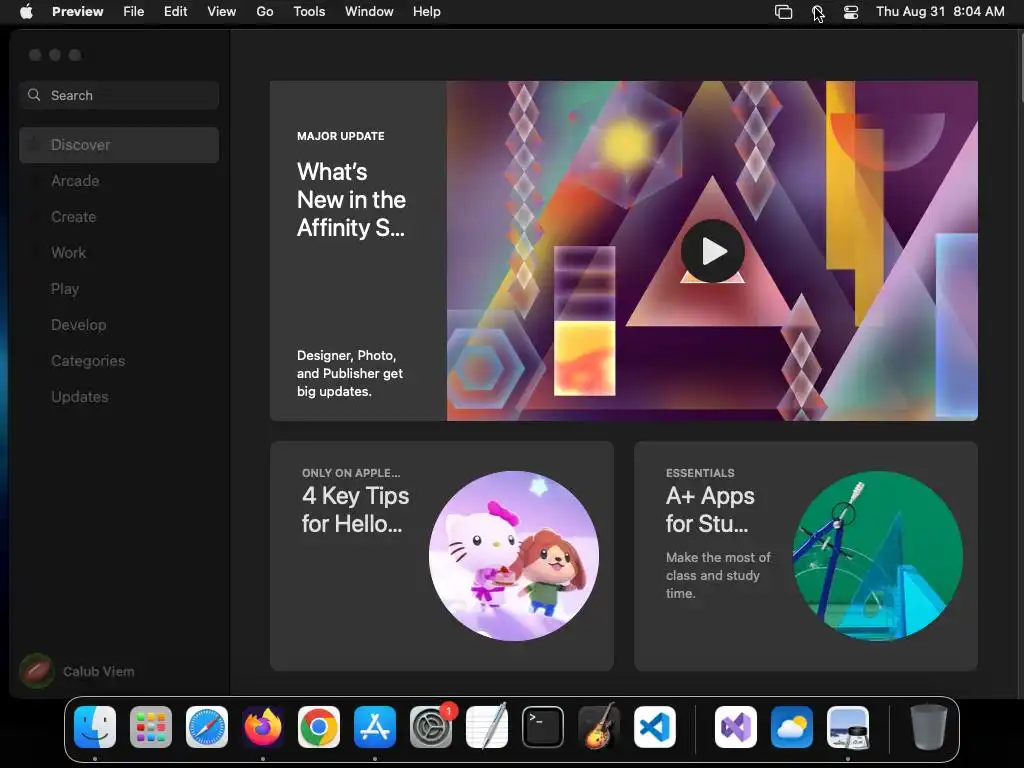Click the ESSENTIALS label
This screenshot has height=768, width=1024.
pos(700,473)
